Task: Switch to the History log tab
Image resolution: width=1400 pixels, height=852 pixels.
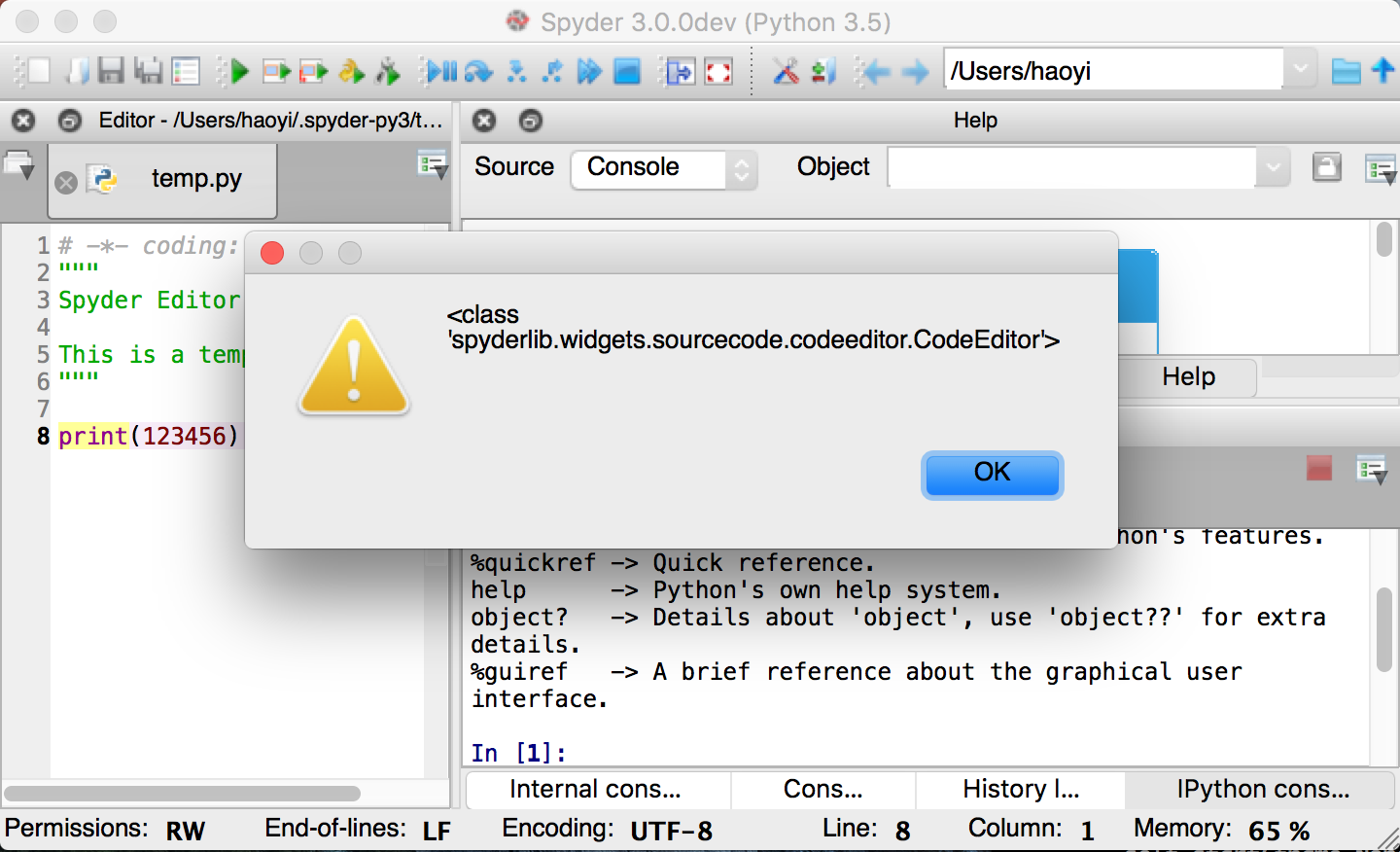Action: tap(1021, 790)
